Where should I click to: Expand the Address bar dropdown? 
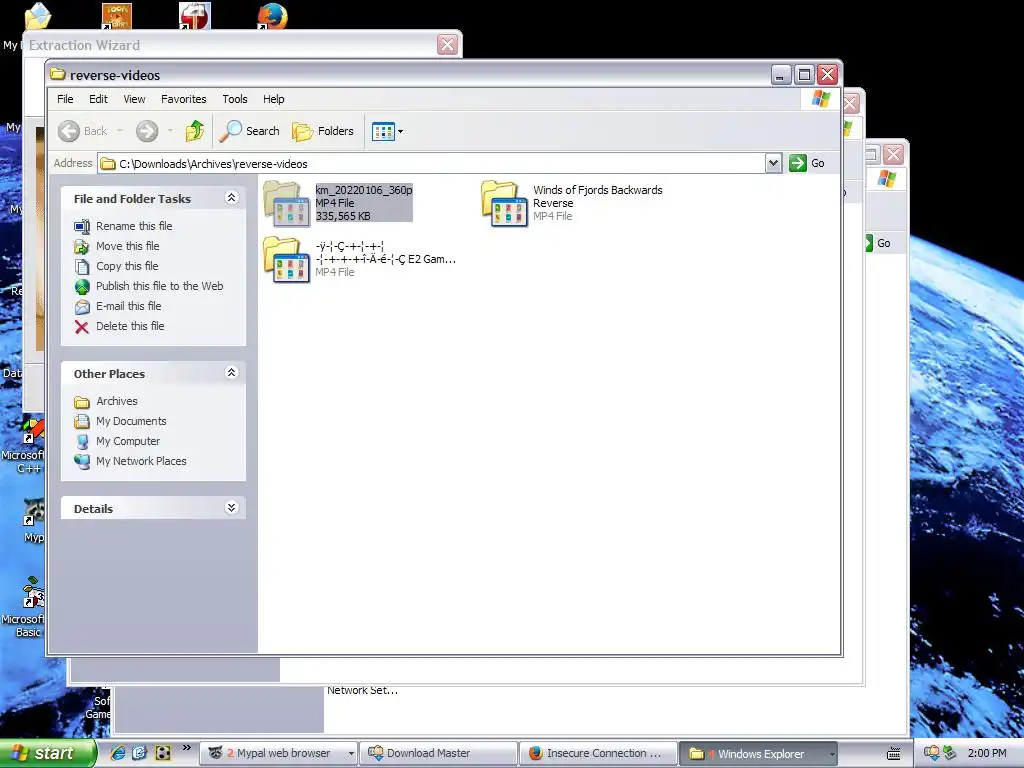[773, 163]
